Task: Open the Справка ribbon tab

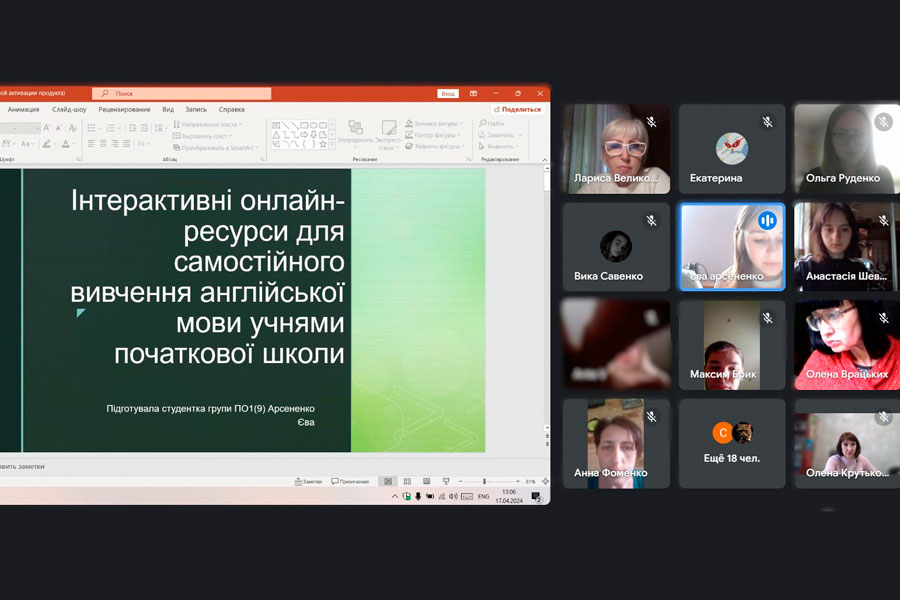Action: coord(231,109)
